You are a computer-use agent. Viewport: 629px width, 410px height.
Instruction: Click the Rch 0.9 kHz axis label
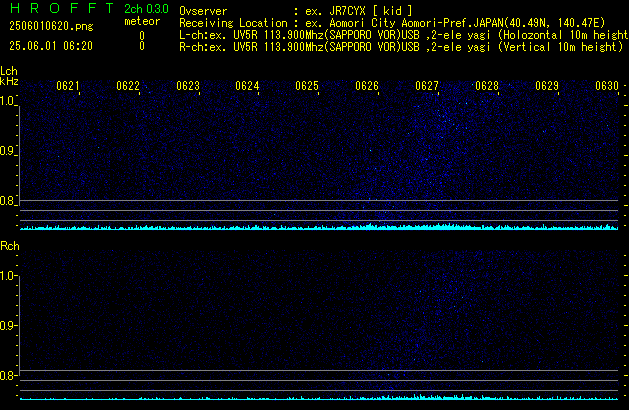(7, 326)
